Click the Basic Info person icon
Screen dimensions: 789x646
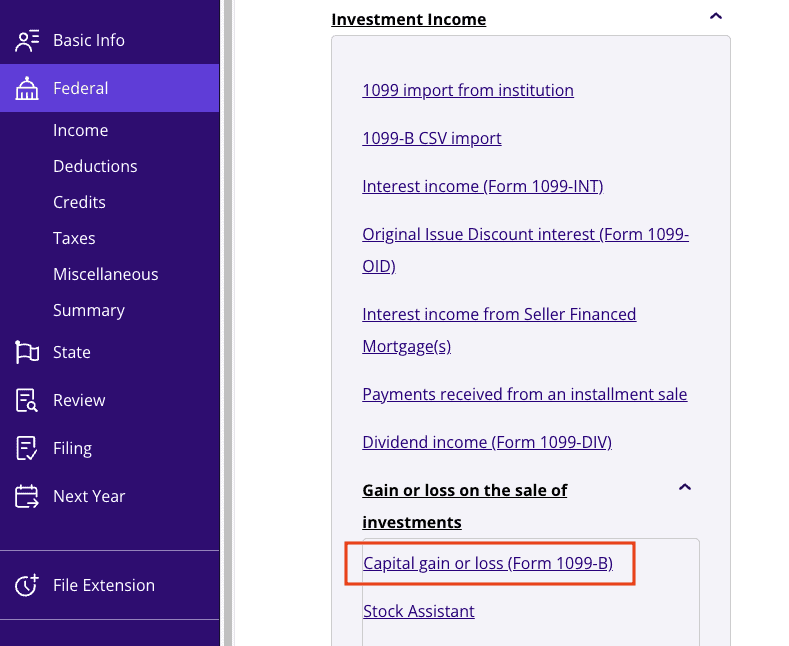point(27,41)
